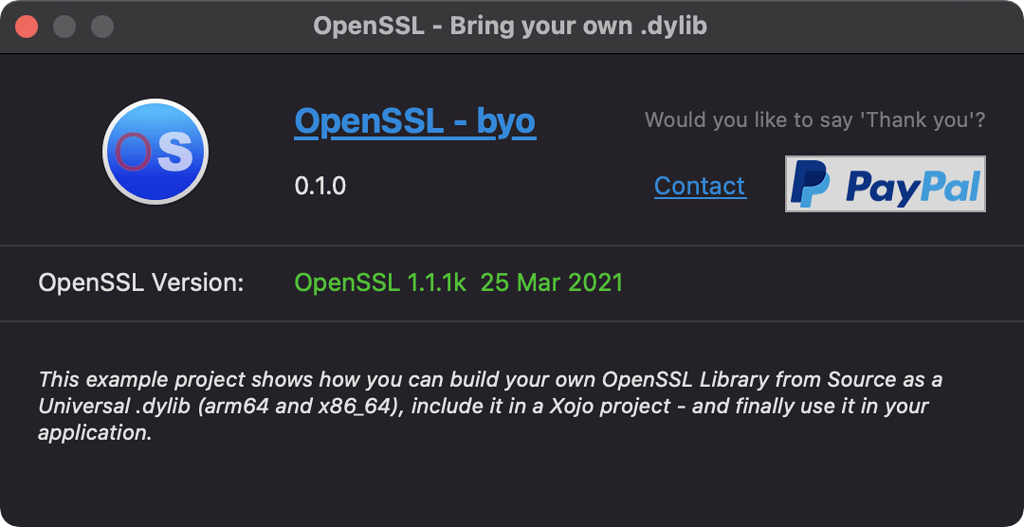Click the gray minimize window button

point(65,26)
